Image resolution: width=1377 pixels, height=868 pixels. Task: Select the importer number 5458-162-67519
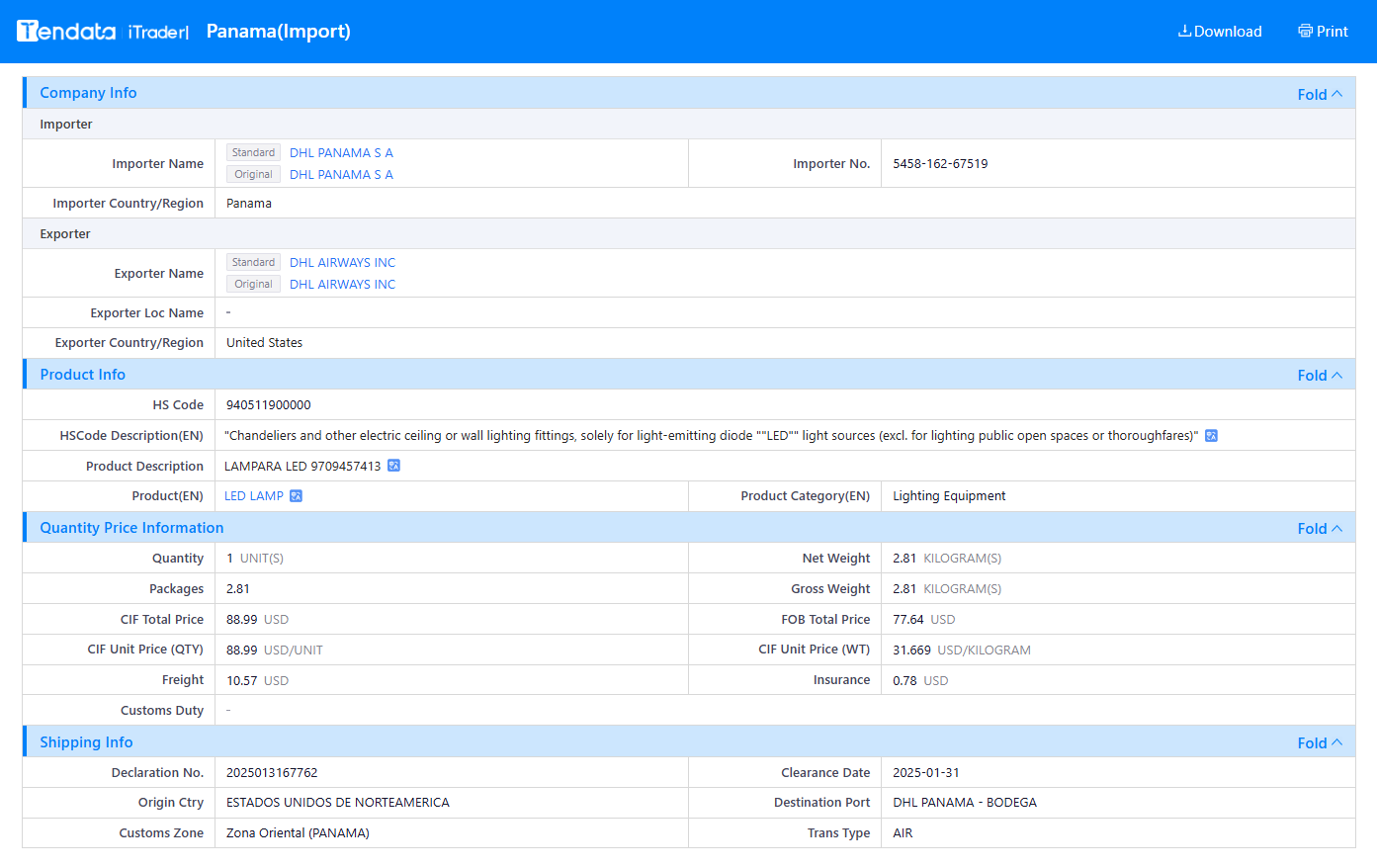coord(940,164)
